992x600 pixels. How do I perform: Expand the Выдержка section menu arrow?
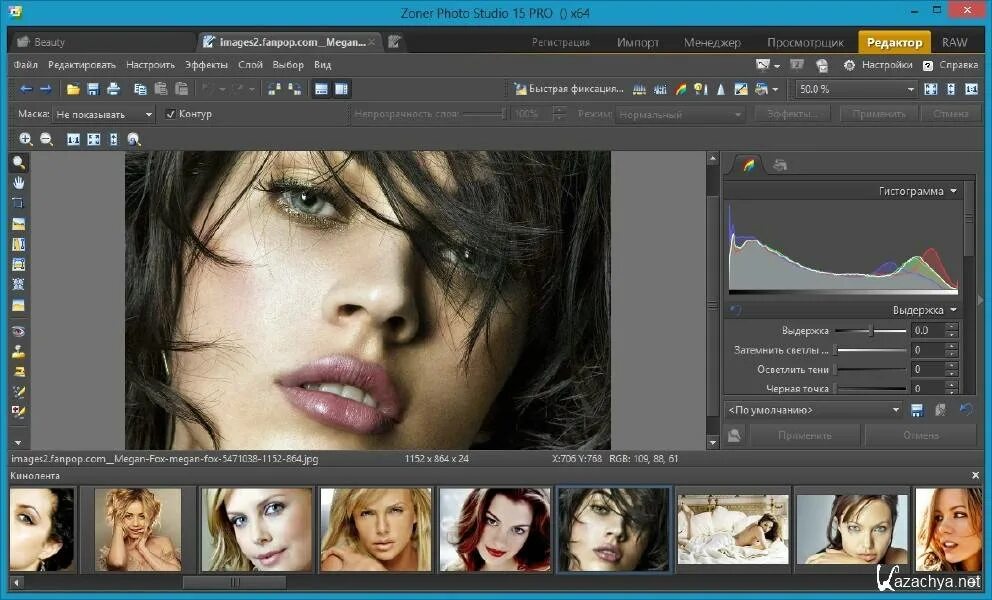953,310
